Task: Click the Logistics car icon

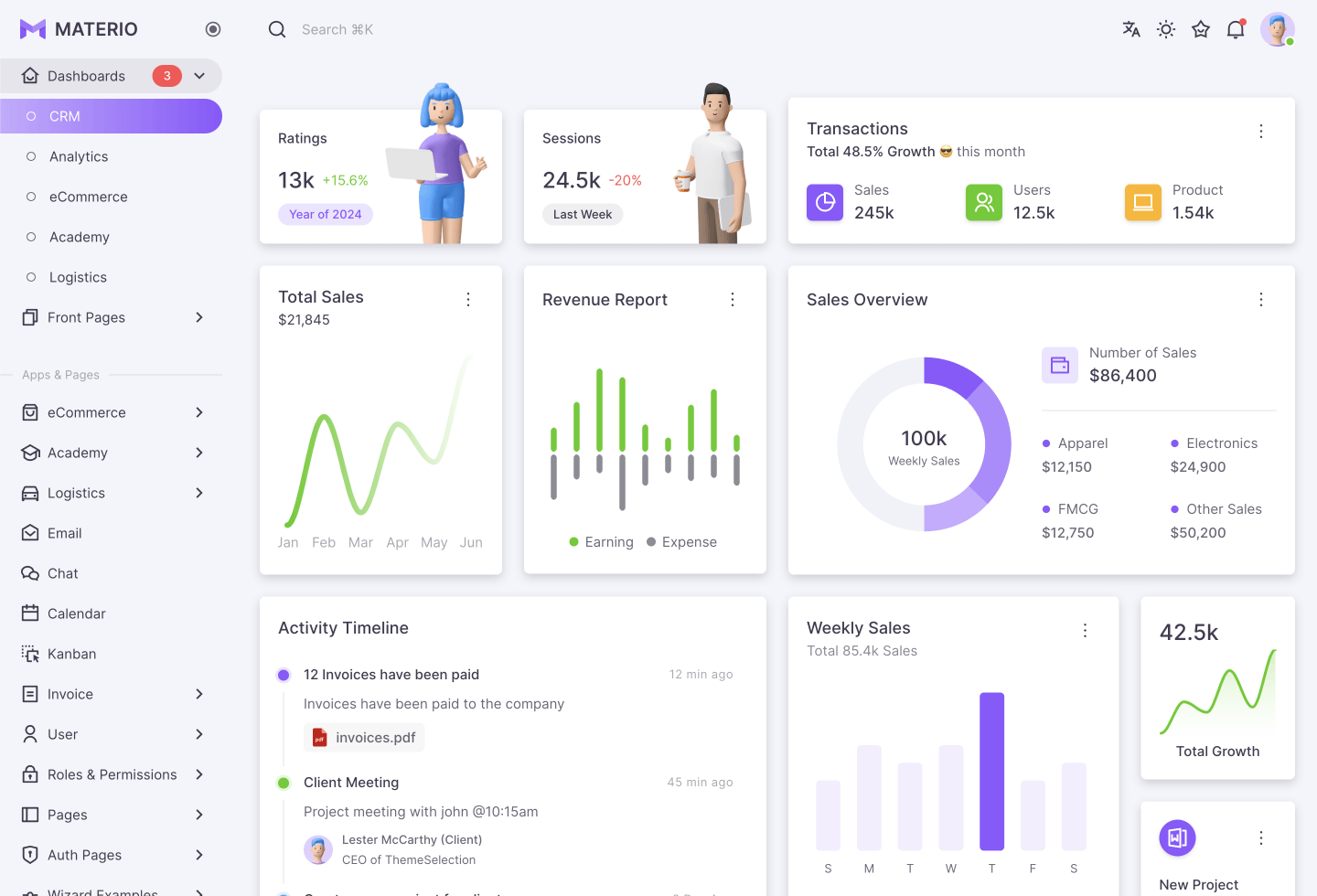Action: point(30,493)
